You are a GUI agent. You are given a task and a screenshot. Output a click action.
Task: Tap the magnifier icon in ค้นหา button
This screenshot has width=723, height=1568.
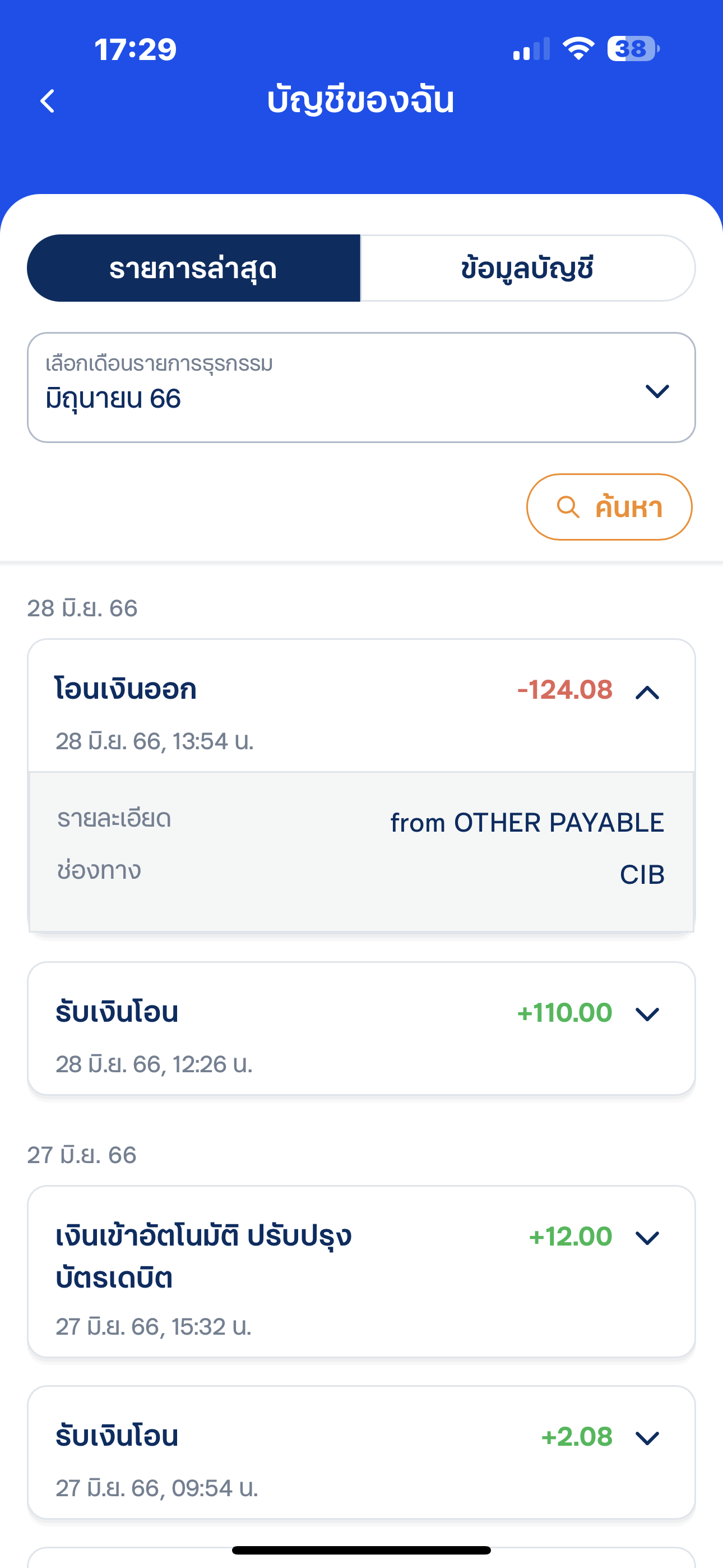point(568,507)
